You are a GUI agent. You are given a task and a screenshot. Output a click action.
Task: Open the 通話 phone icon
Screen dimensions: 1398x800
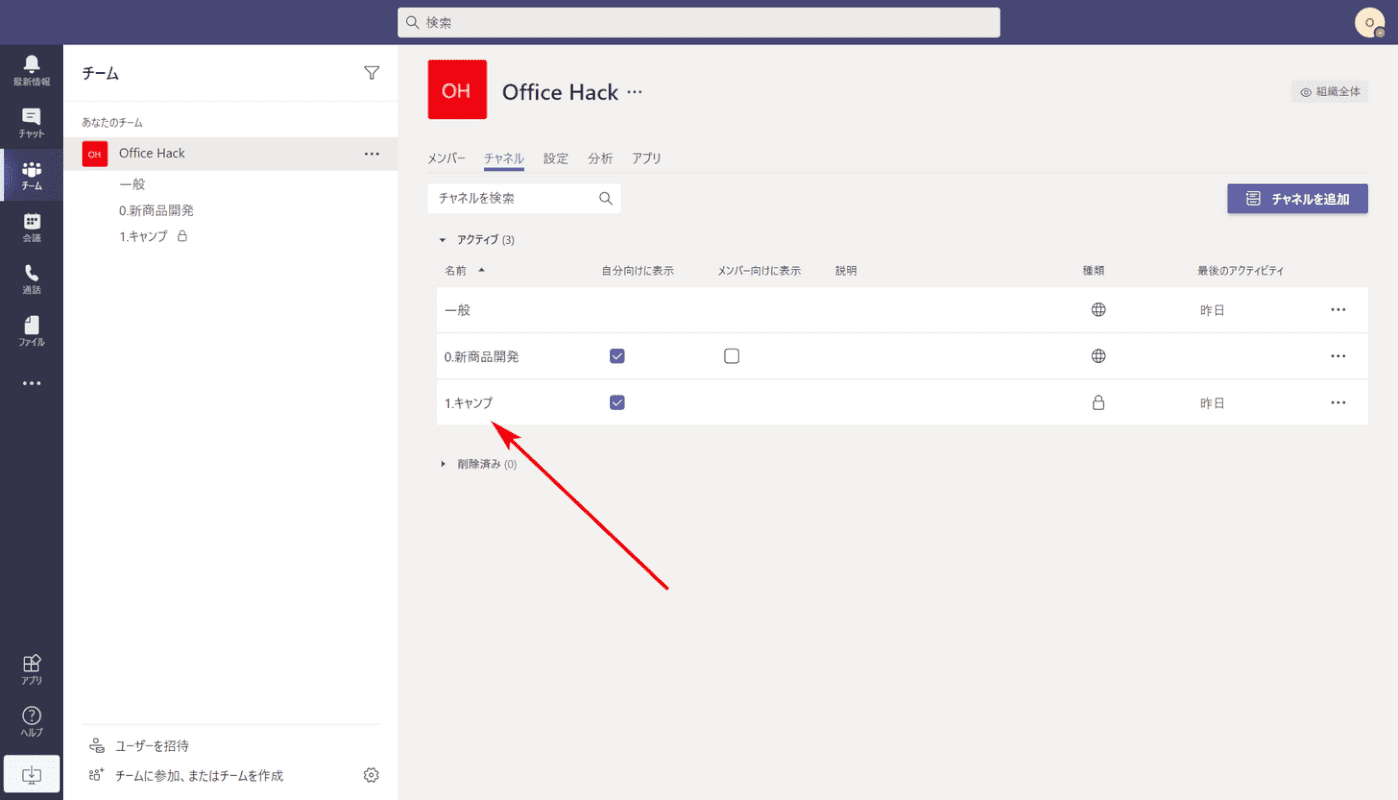[31, 280]
